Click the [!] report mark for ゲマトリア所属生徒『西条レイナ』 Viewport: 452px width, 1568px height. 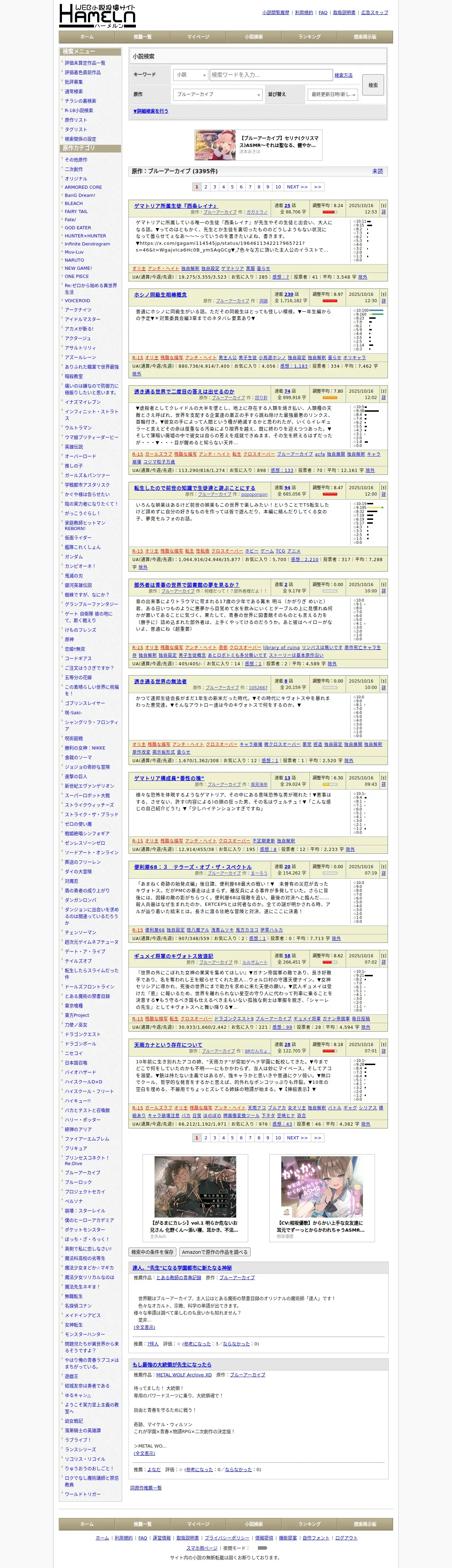[x=383, y=206]
